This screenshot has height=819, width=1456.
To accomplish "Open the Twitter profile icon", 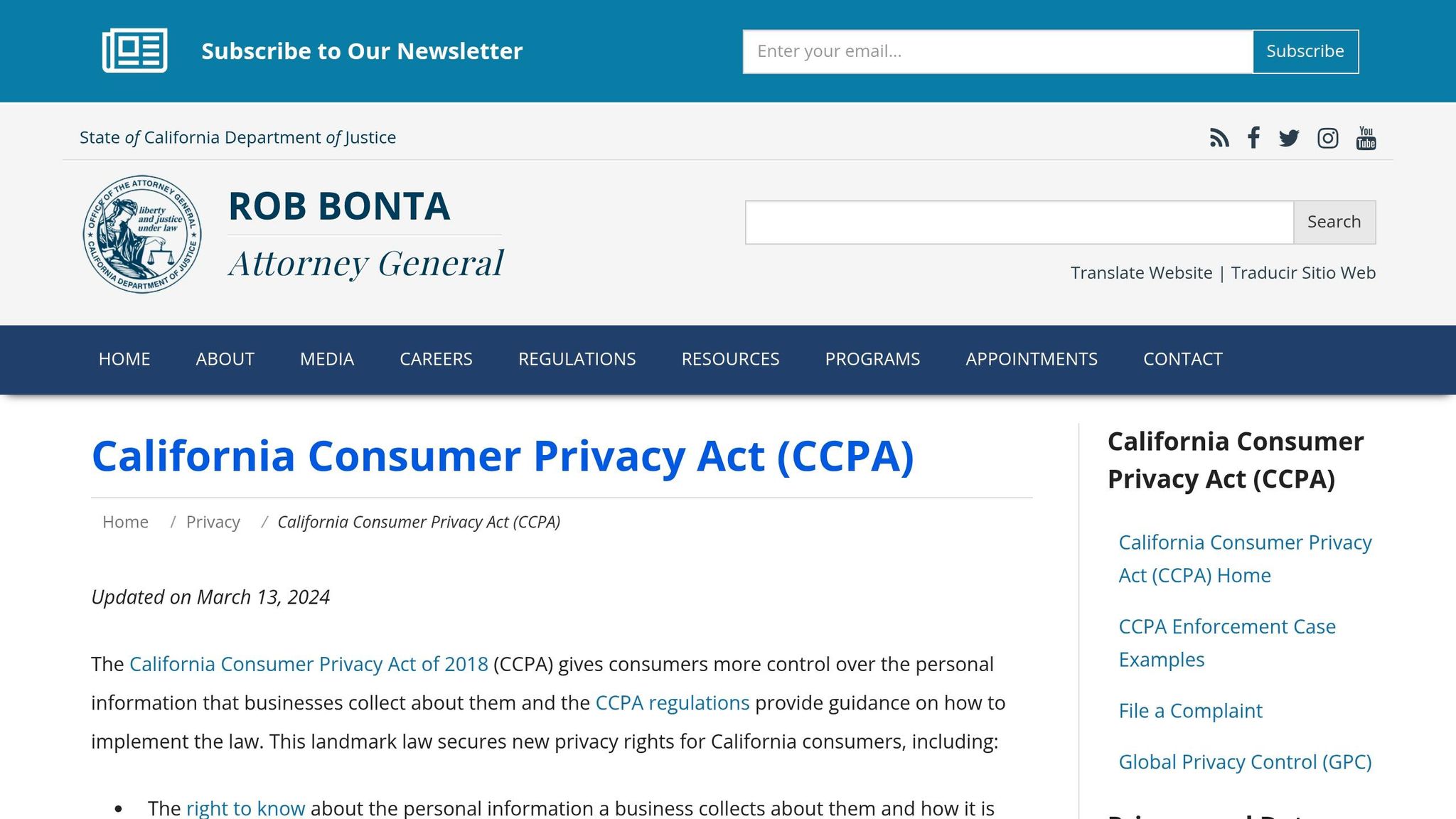I will (1289, 137).
